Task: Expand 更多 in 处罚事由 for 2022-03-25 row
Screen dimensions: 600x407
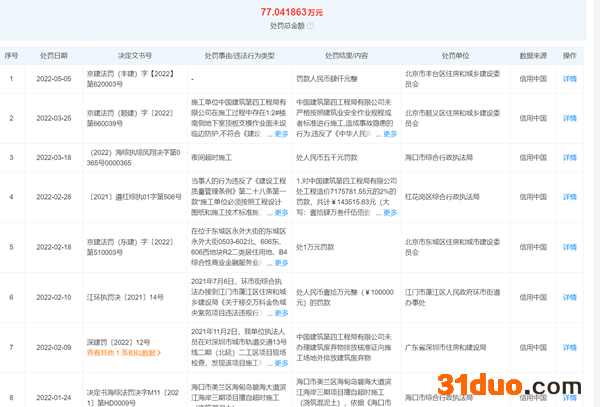Action: click(283, 133)
